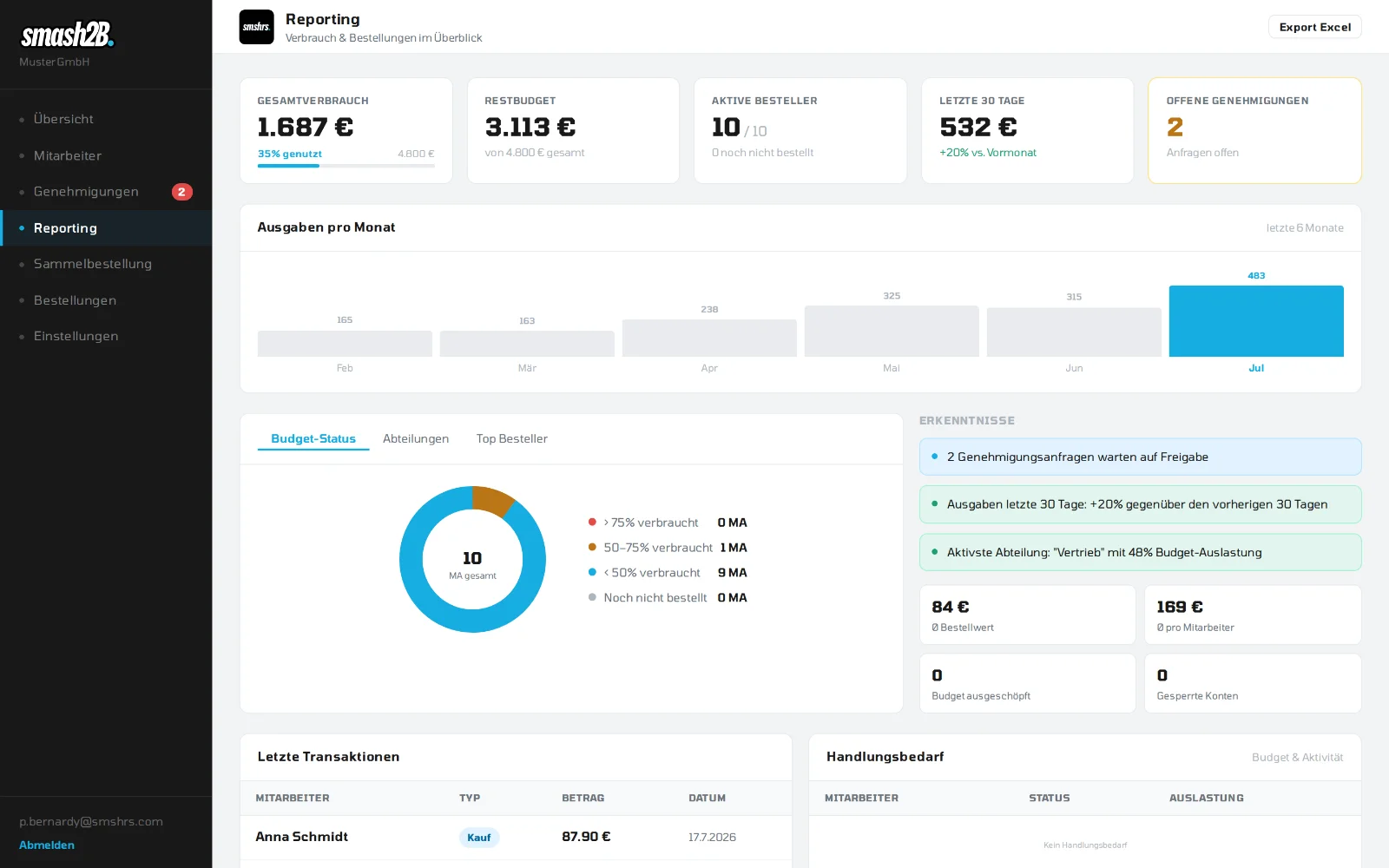The height and width of the screenshot is (868, 1389).
Task: Click the Gesamtverbrauch 1.687 € card
Action: point(346,131)
